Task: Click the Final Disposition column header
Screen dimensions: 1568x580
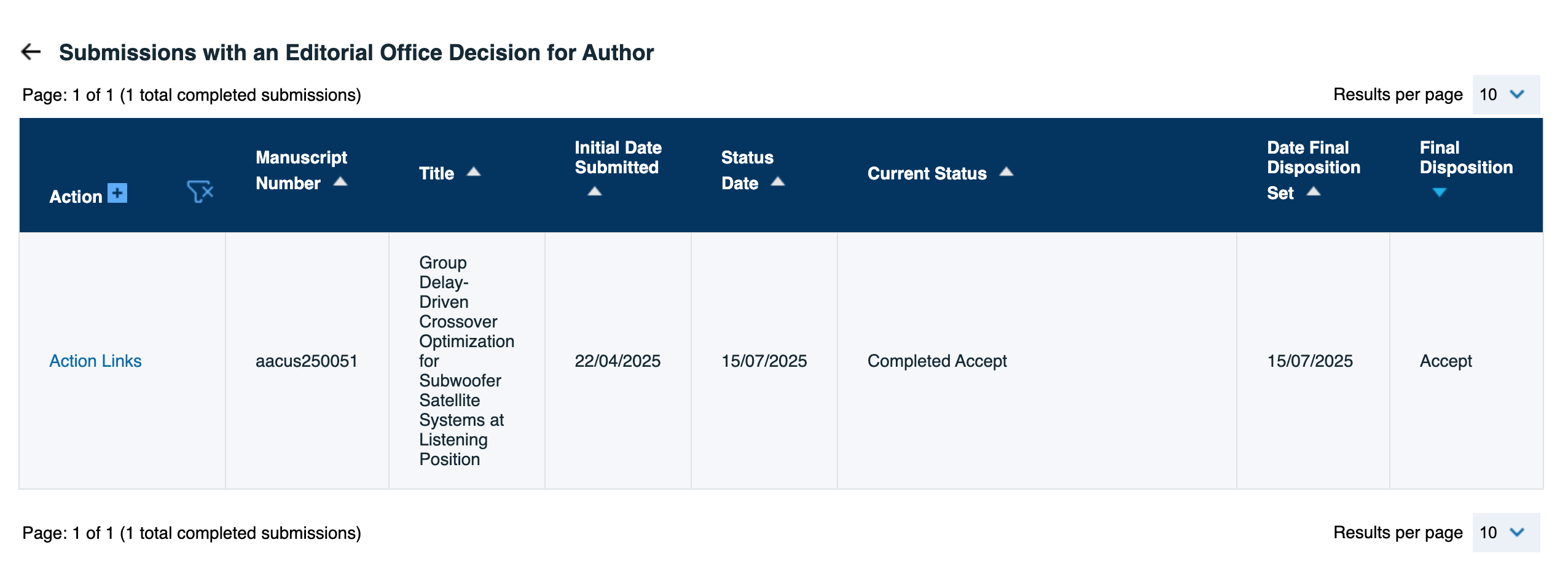Action: 1466,157
